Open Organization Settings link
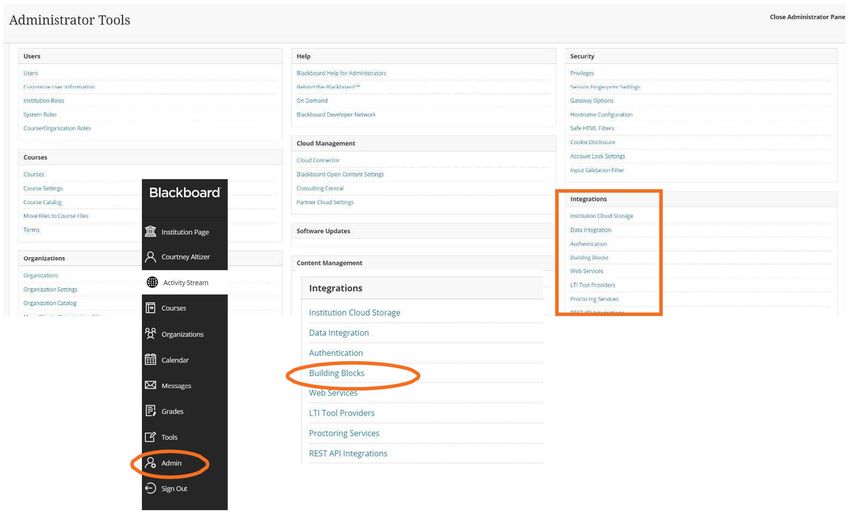850x525 pixels. point(50,289)
